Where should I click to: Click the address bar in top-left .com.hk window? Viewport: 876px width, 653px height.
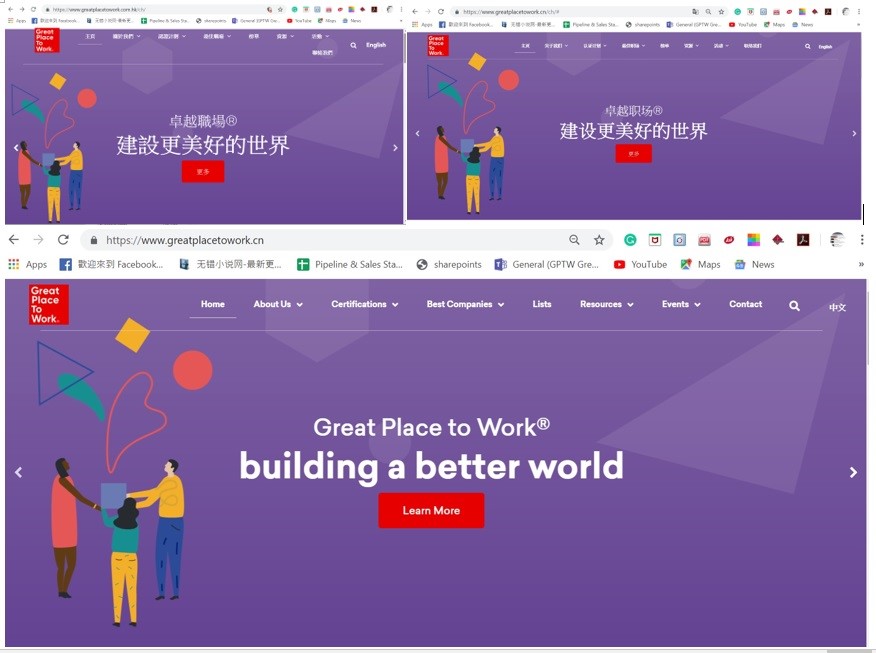click(x=162, y=9)
